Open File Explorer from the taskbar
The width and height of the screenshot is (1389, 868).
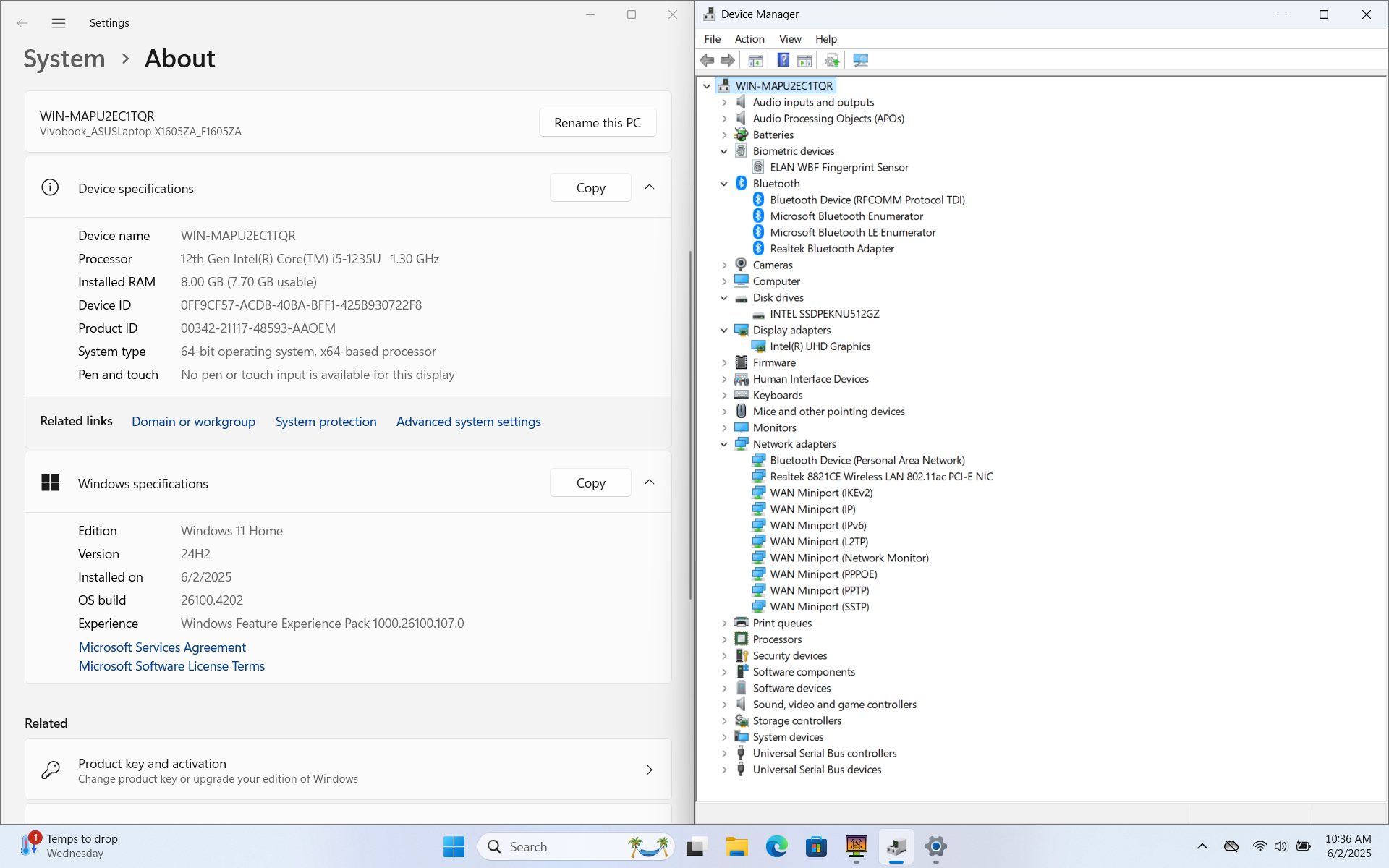[x=736, y=846]
